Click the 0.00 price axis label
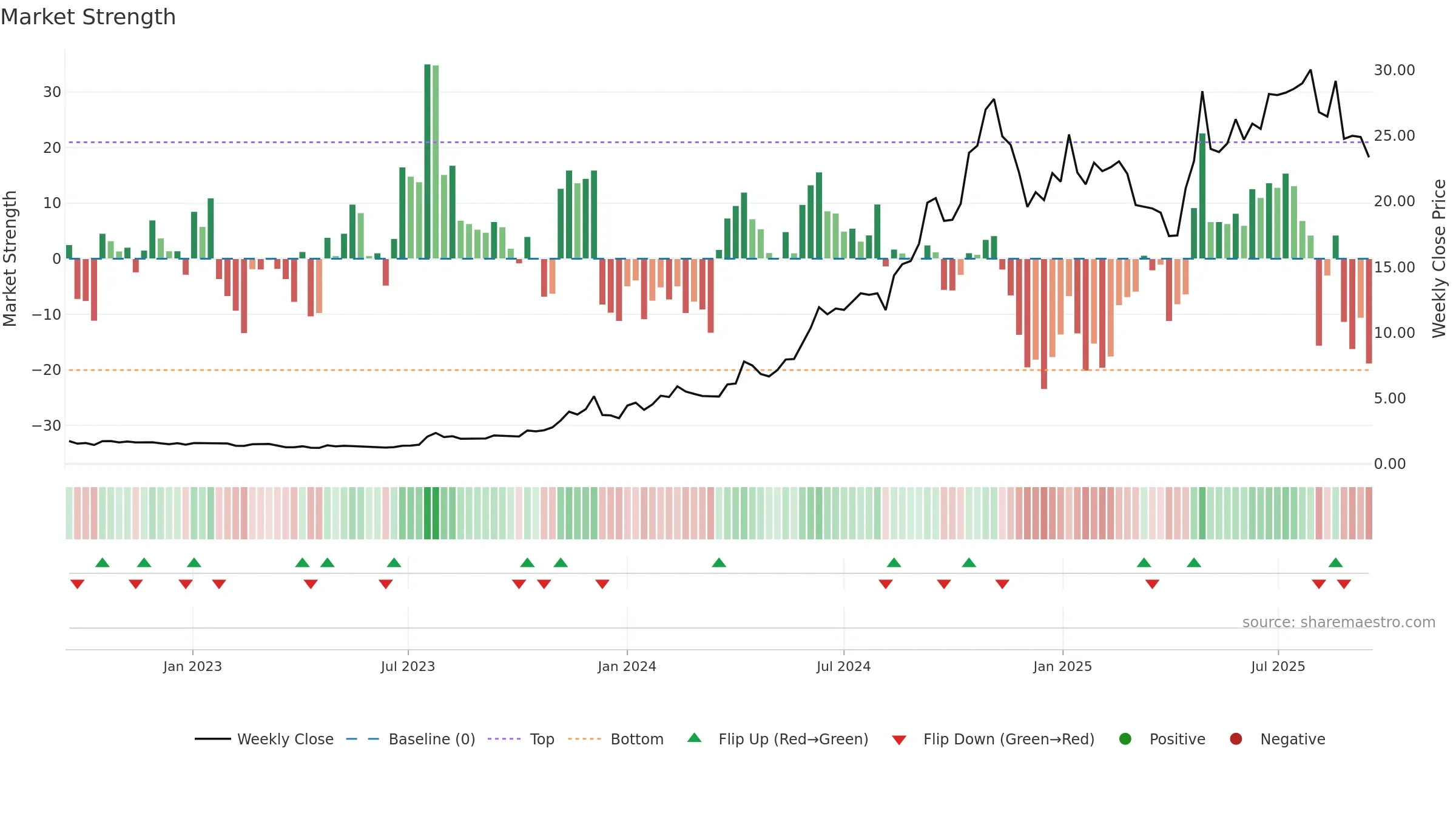Screen dimensions: 1456x819 (x=1389, y=464)
